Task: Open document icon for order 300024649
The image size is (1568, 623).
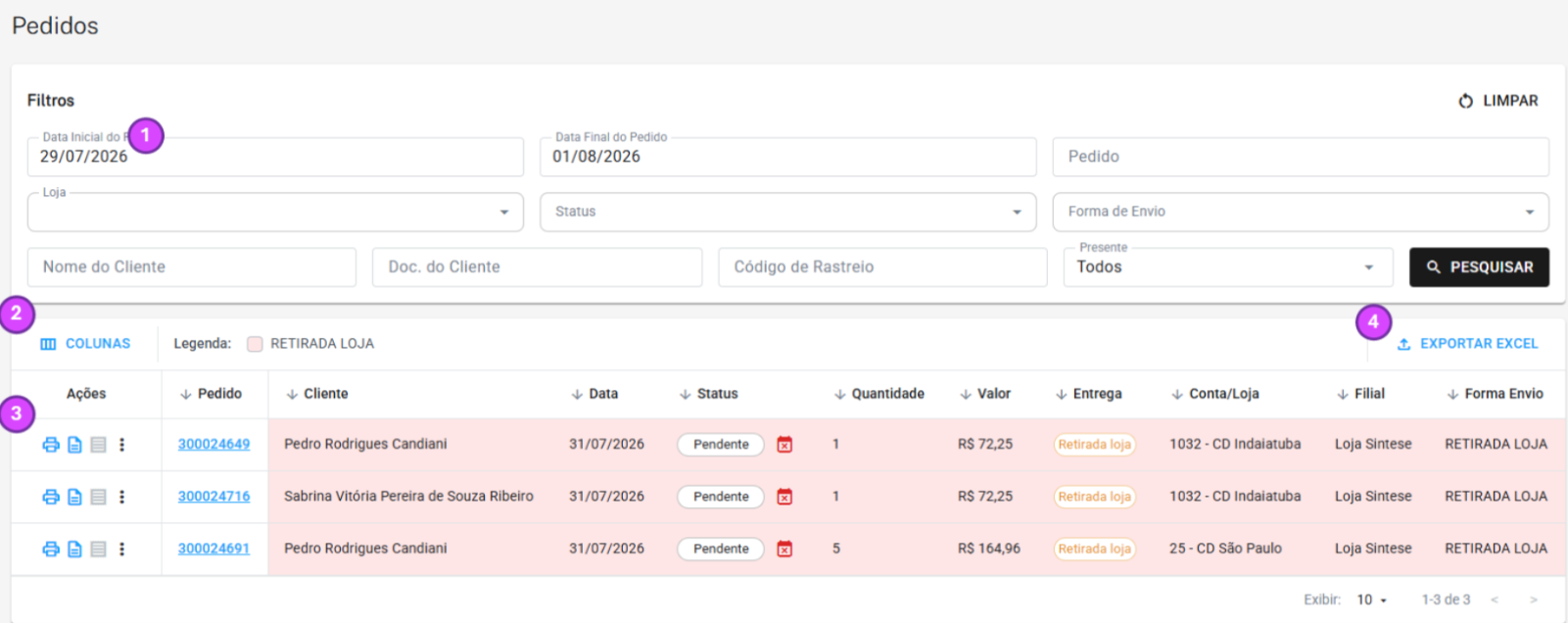Action: click(x=74, y=445)
